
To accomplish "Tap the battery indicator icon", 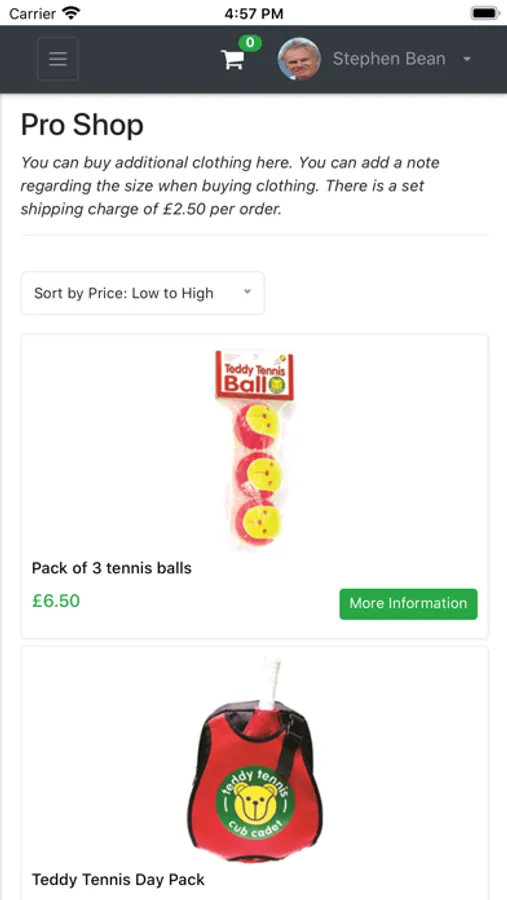I will point(485,13).
